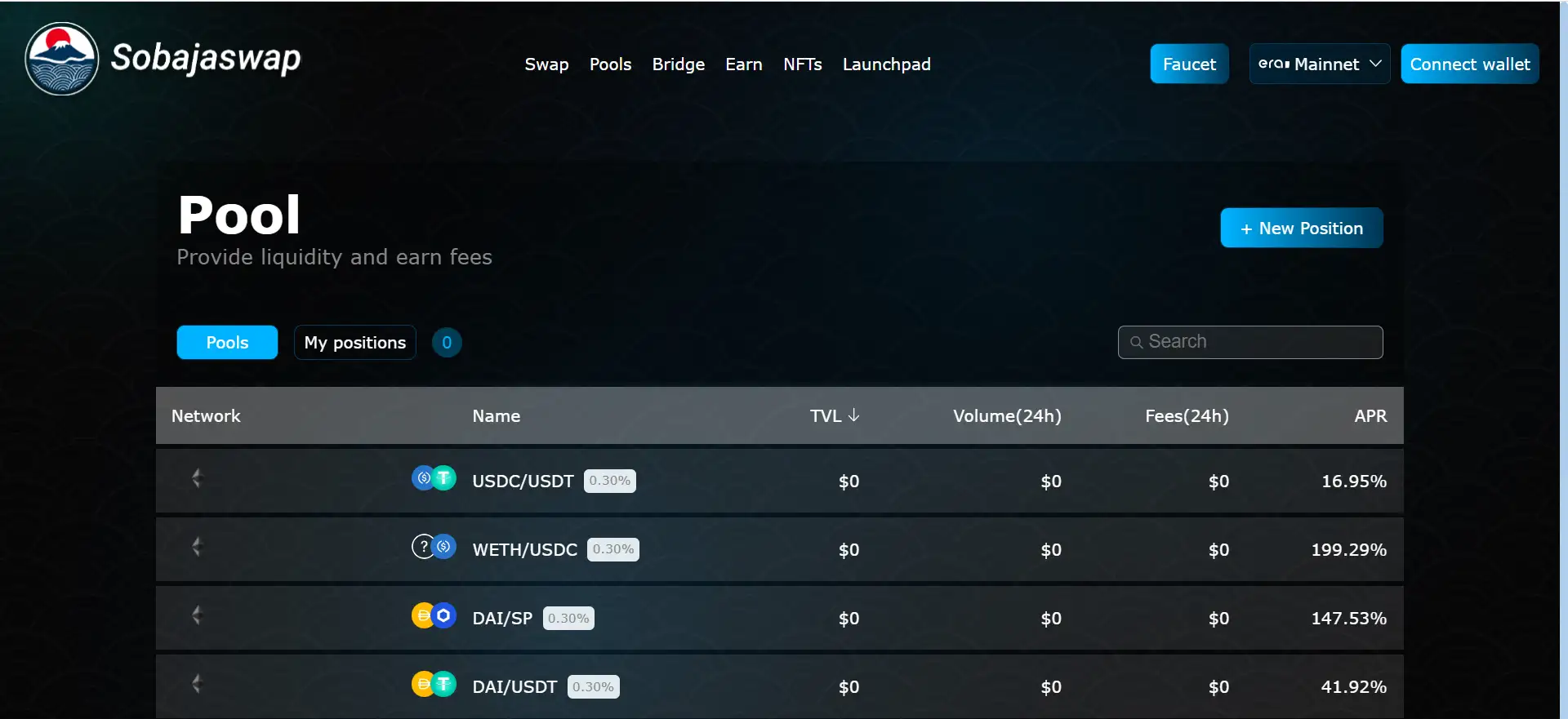
Task: Click the Sobajaswap Mount Fuji logo
Action: point(62,59)
